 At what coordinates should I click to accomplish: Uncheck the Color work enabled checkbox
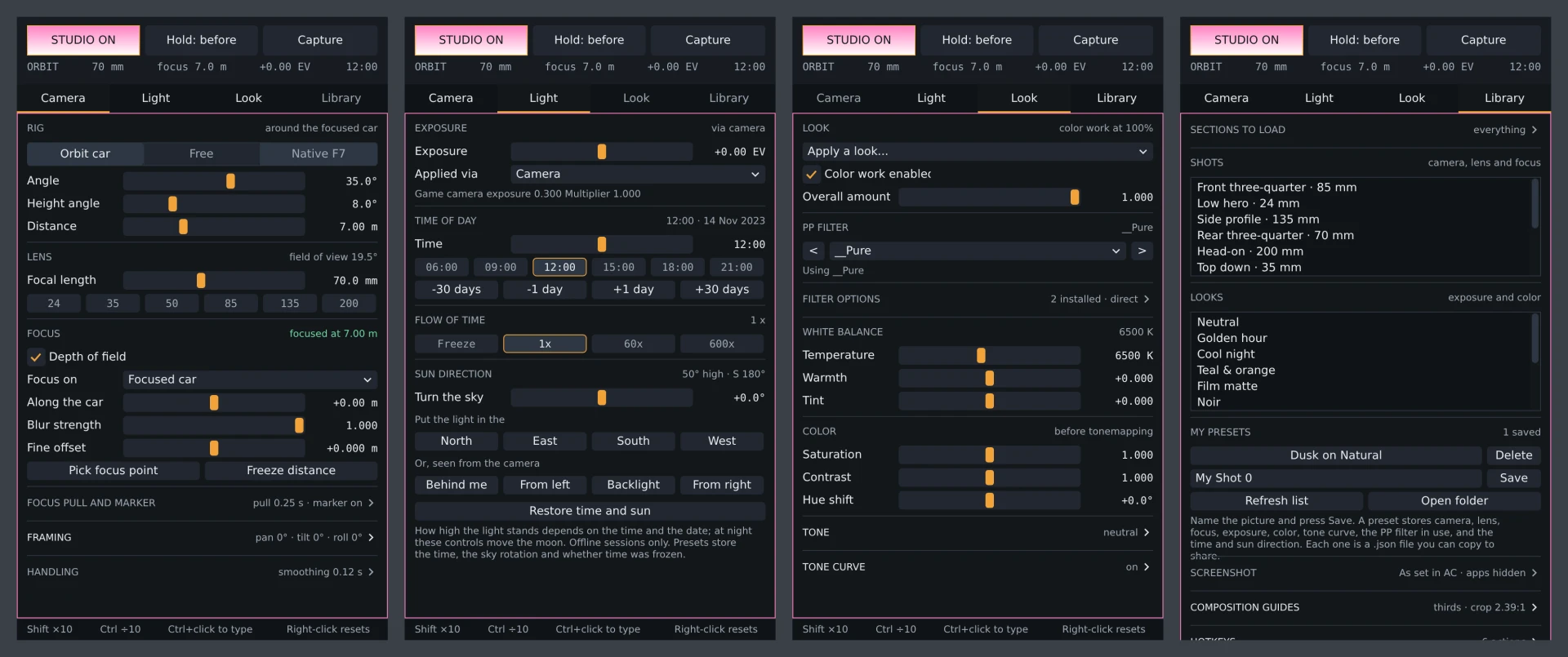811,174
